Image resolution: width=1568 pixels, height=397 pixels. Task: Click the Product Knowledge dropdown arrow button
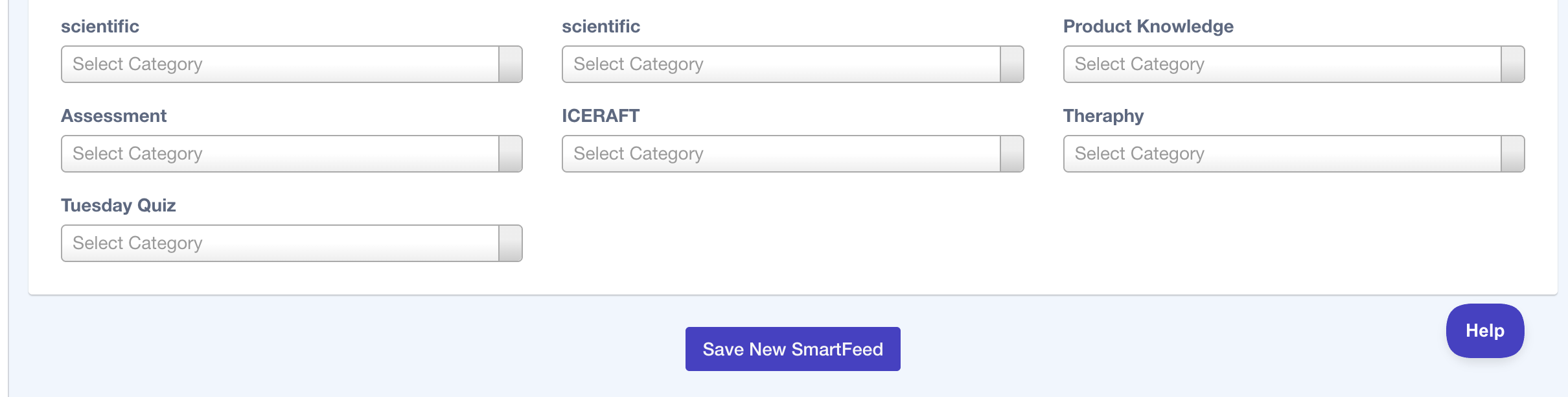1512,64
